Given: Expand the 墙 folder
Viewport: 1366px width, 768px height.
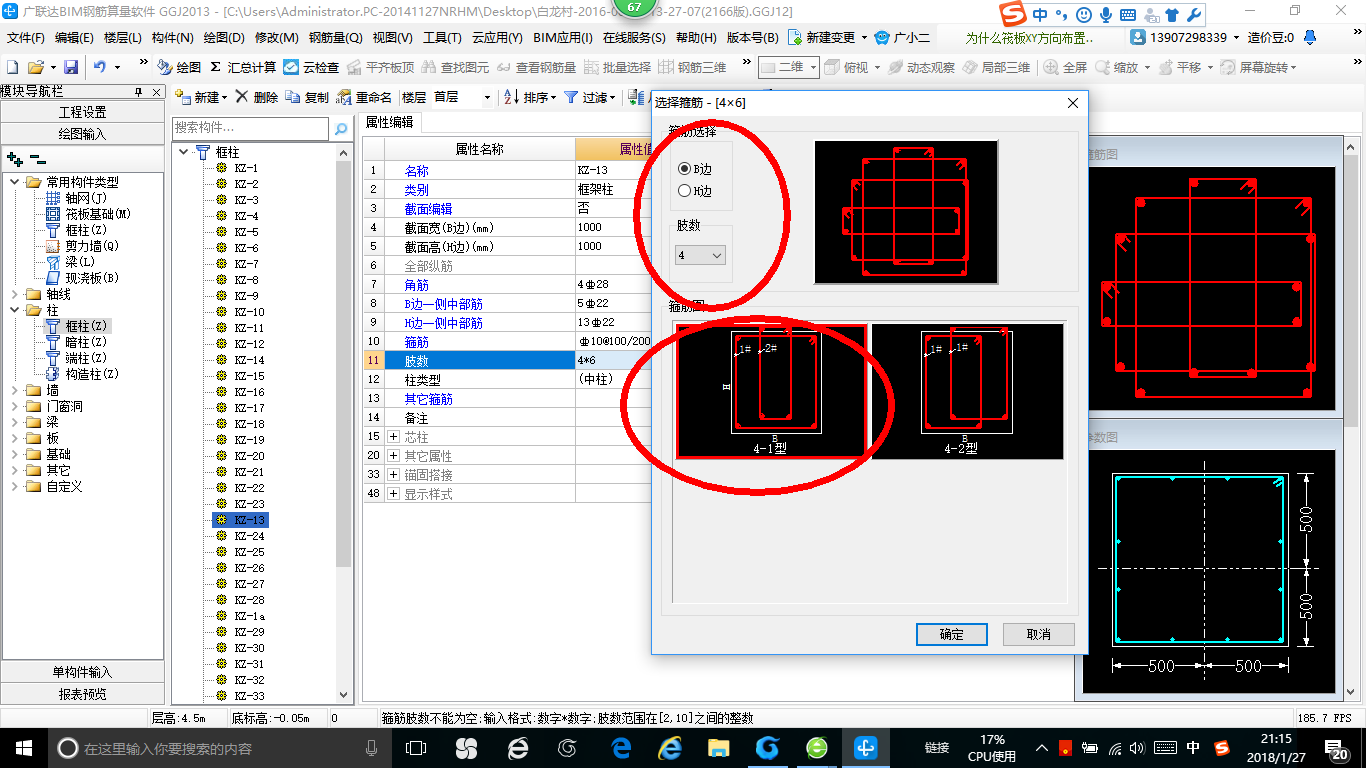Looking at the screenshot, I should tap(15, 390).
